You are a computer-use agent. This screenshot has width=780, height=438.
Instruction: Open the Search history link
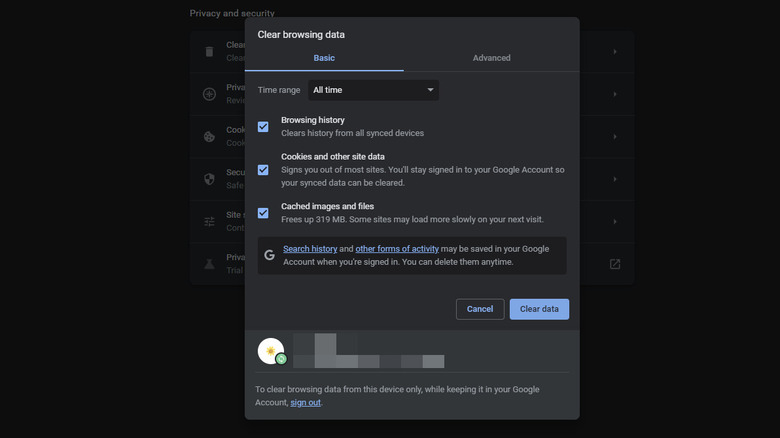click(x=310, y=248)
